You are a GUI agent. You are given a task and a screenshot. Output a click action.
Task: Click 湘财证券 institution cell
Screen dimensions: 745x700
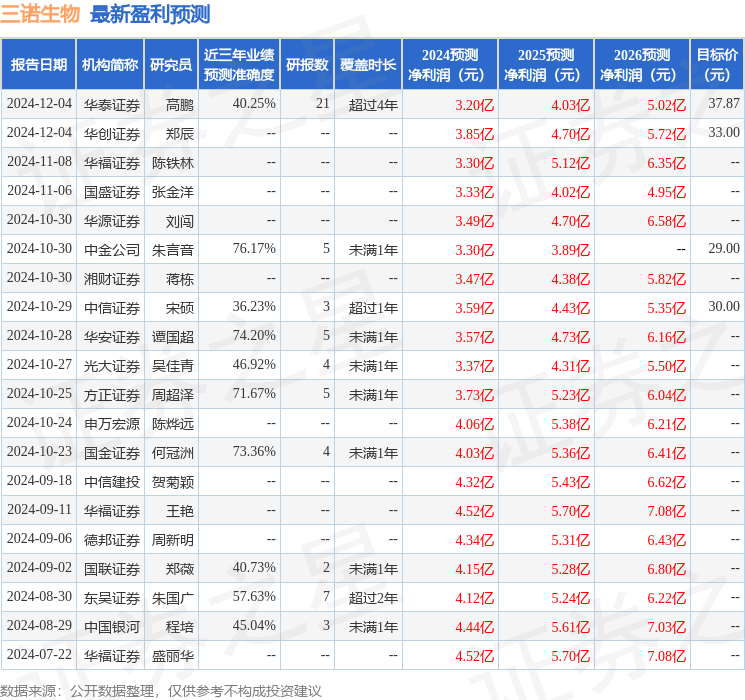click(x=112, y=279)
